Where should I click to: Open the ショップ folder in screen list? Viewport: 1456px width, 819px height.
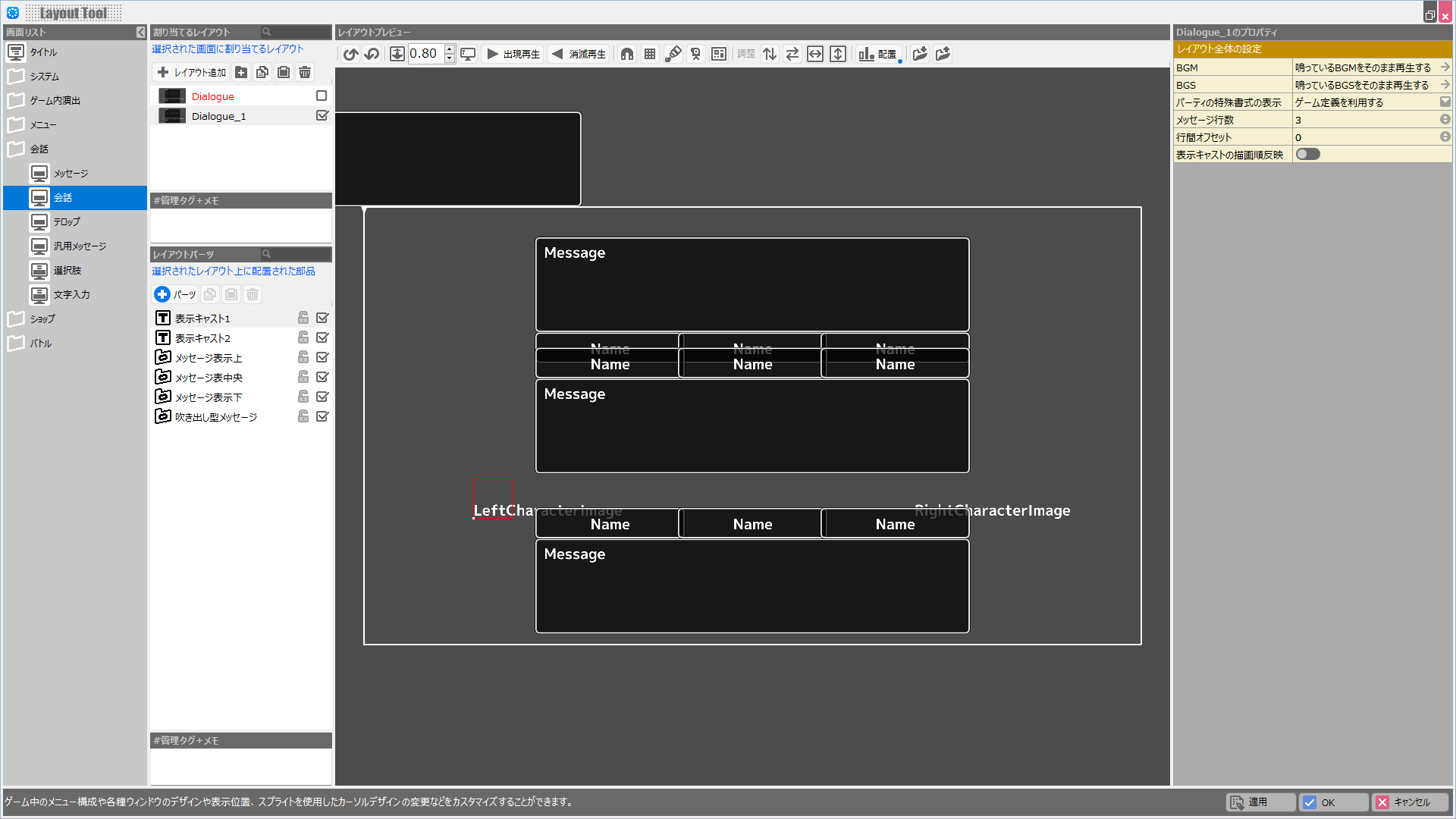(42, 319)
